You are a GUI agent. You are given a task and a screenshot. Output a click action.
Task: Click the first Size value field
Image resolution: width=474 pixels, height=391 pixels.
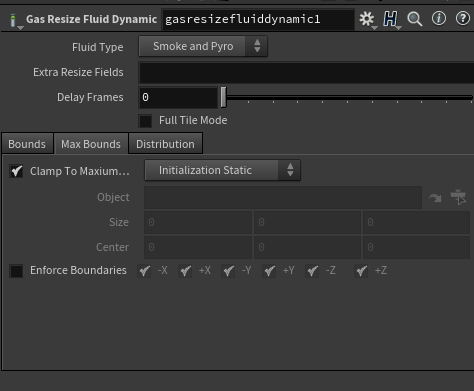tap(198, 222)
